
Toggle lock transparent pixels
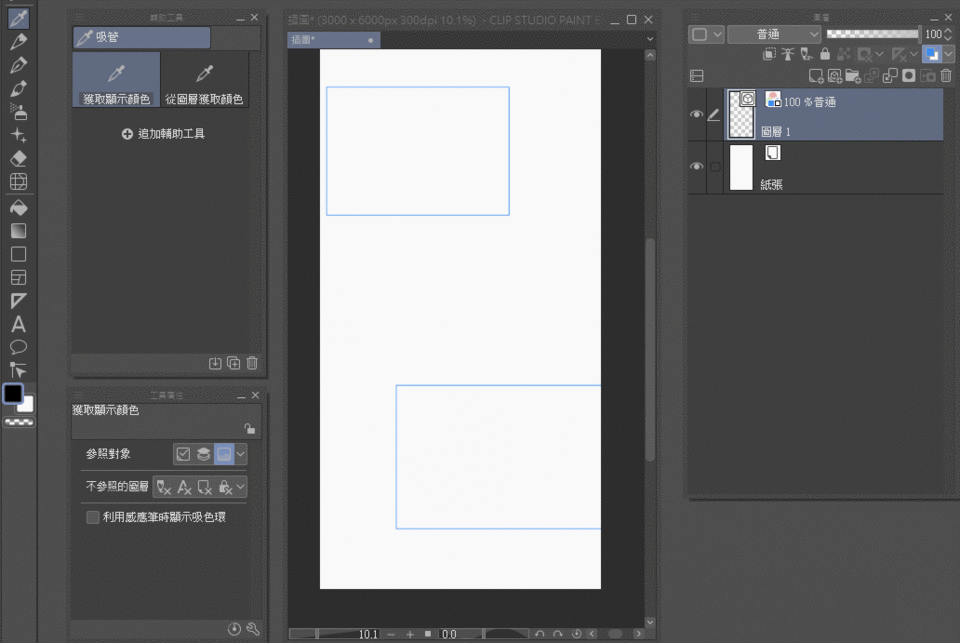click(844, 55)
